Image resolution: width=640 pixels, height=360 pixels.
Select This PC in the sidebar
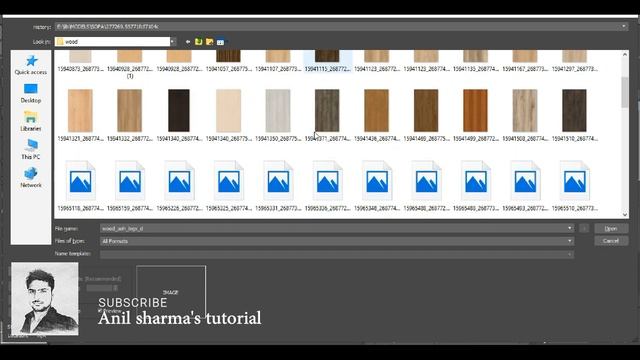tap(31, 149)
